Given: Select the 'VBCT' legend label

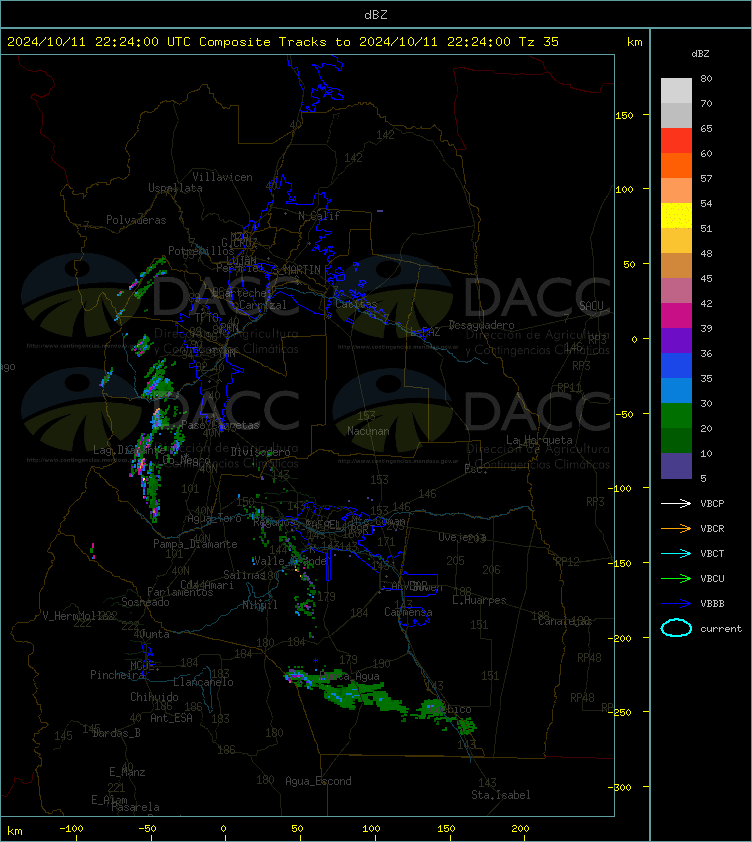Looking at the screenshot, I should [712, 554].
